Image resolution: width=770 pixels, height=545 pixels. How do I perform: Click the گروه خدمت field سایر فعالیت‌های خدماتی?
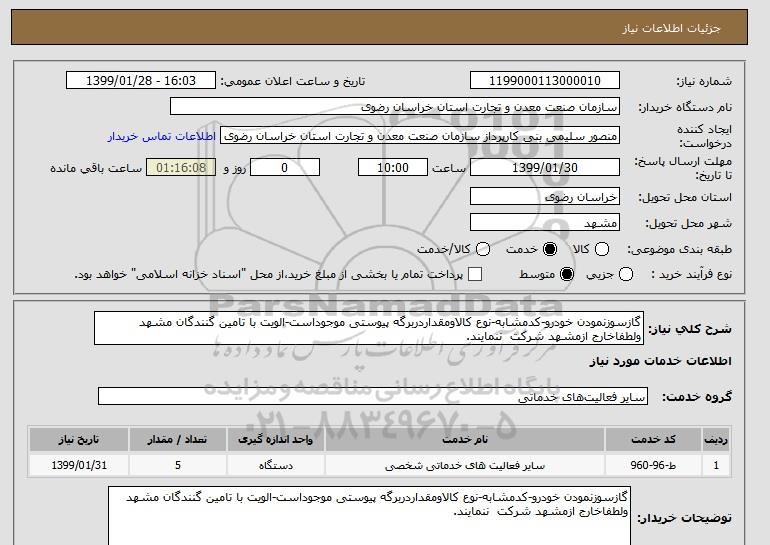(373, 397)
